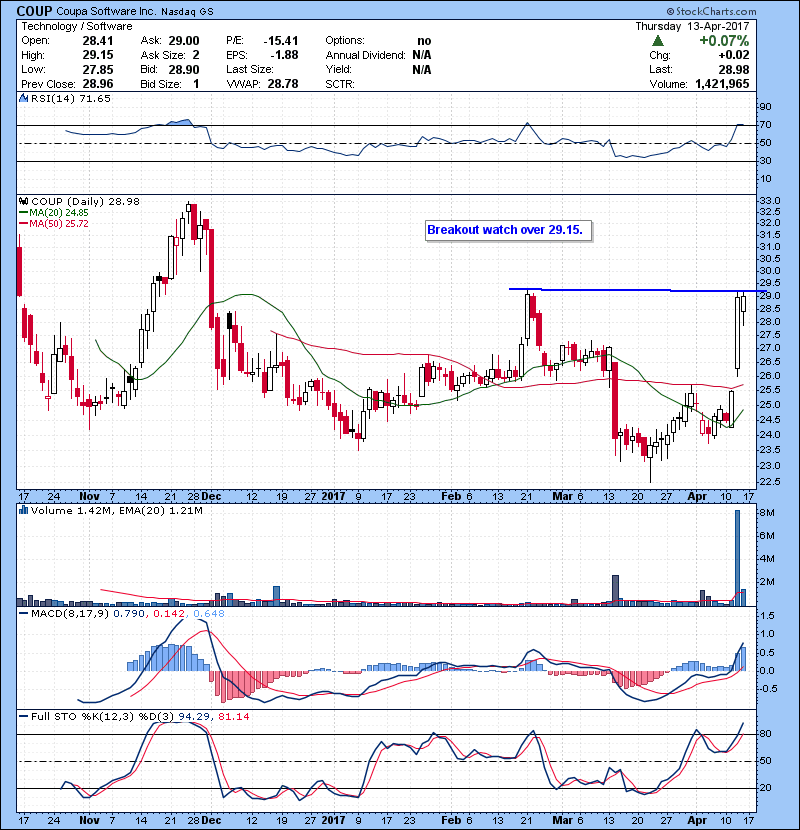Screen dimensions: 800x830
Task: Click the P/E value -15.41
Action: tap(281, 41)
